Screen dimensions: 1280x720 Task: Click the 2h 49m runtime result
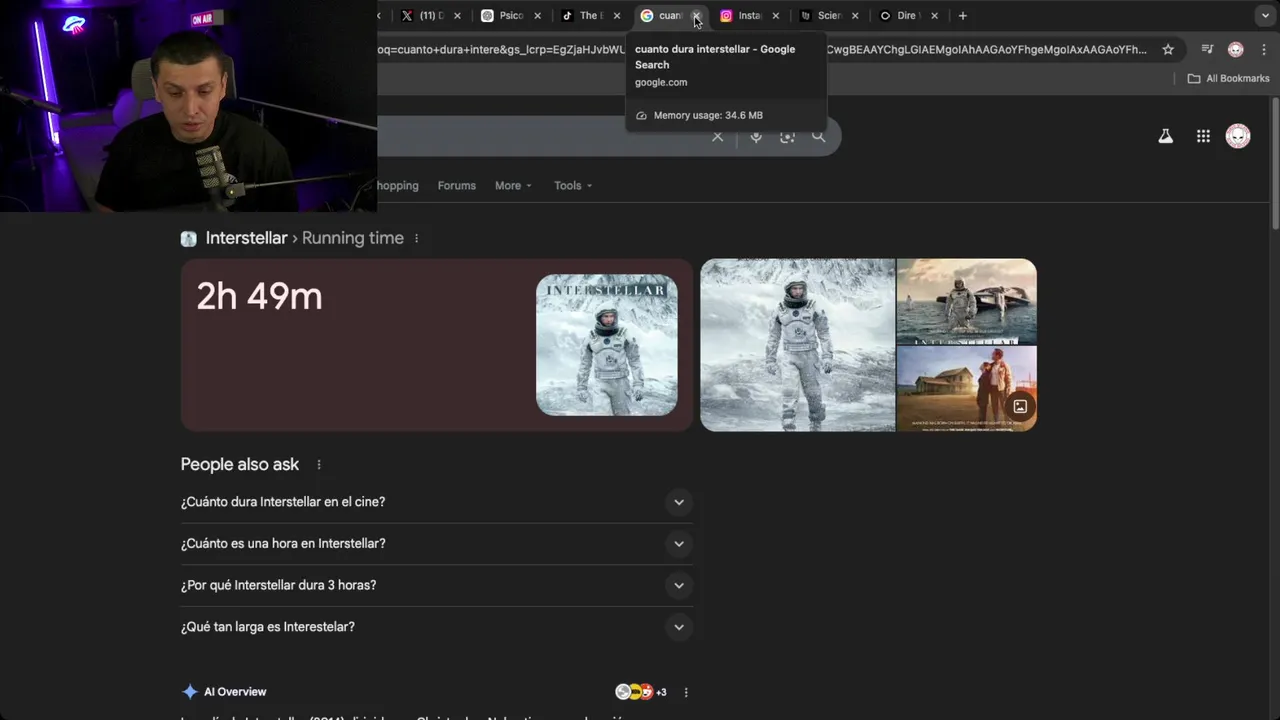(x=259, y=297)
